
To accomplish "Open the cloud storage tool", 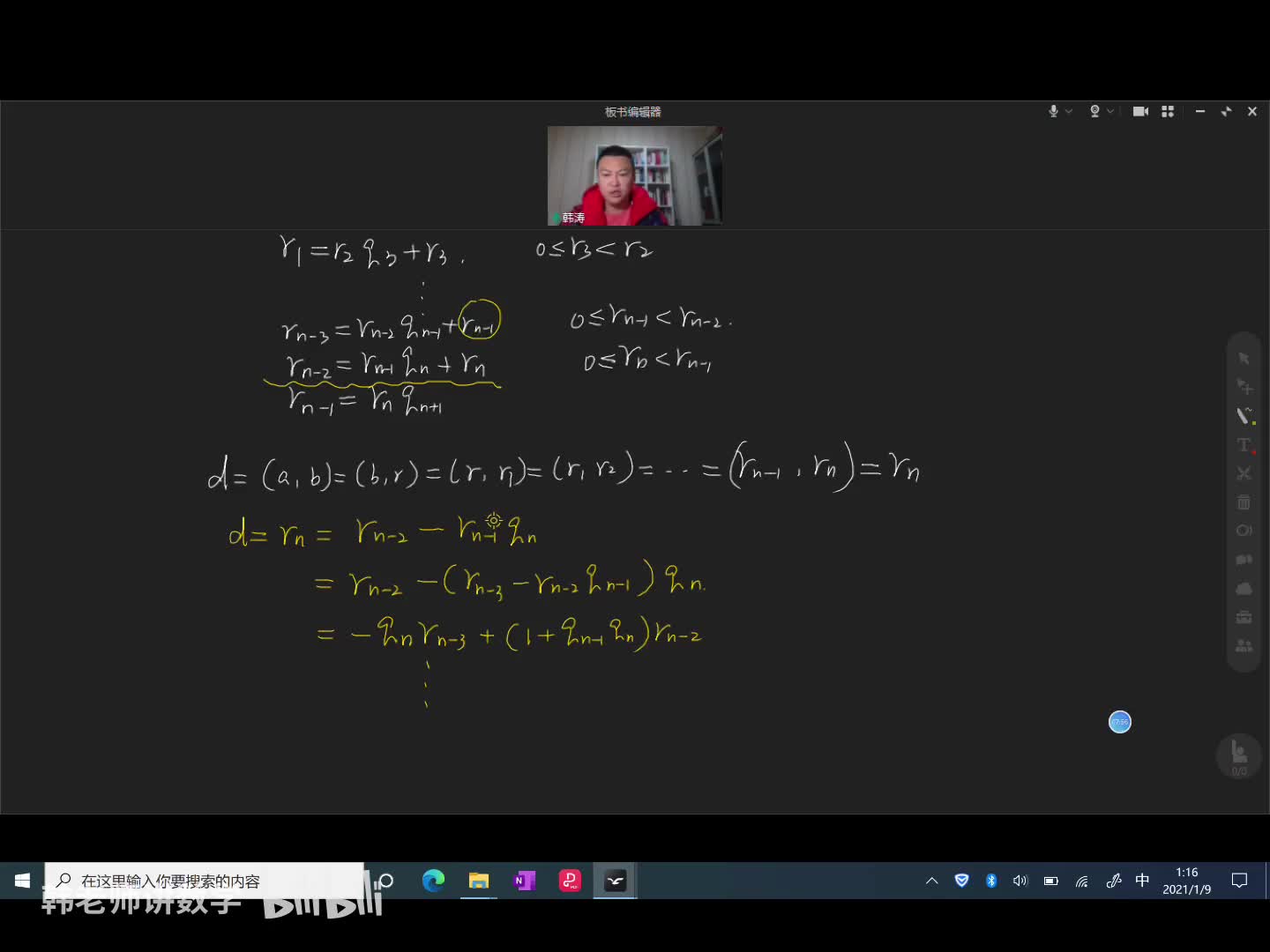I will 1244,588.
